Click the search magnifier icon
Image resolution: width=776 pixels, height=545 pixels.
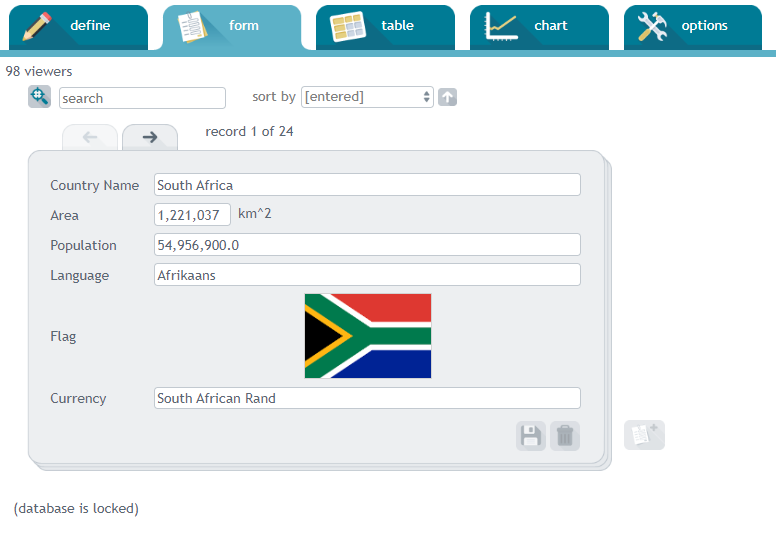pyautogui.click(x=39, y=97)
